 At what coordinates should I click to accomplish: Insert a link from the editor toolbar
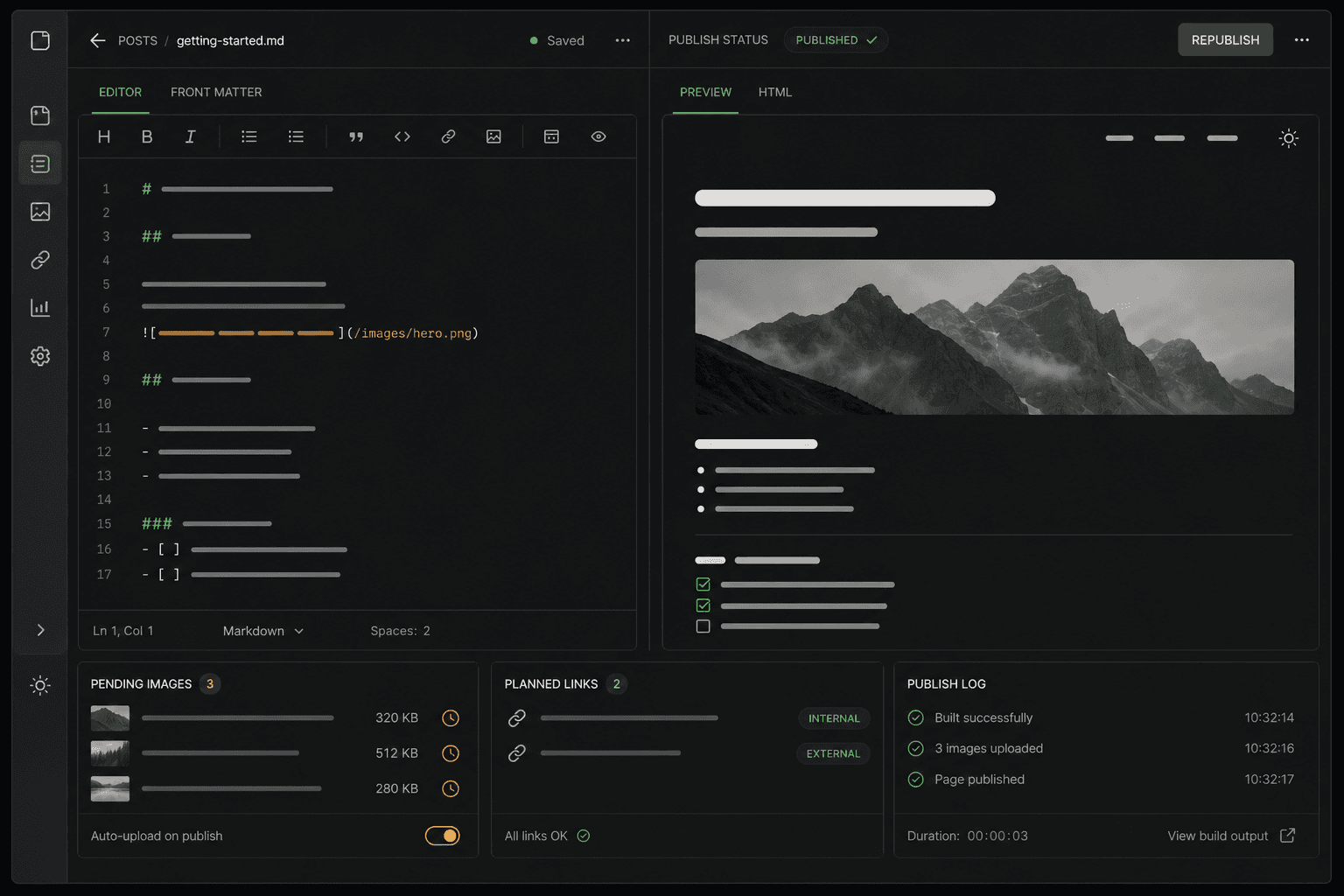pos(448,136)
